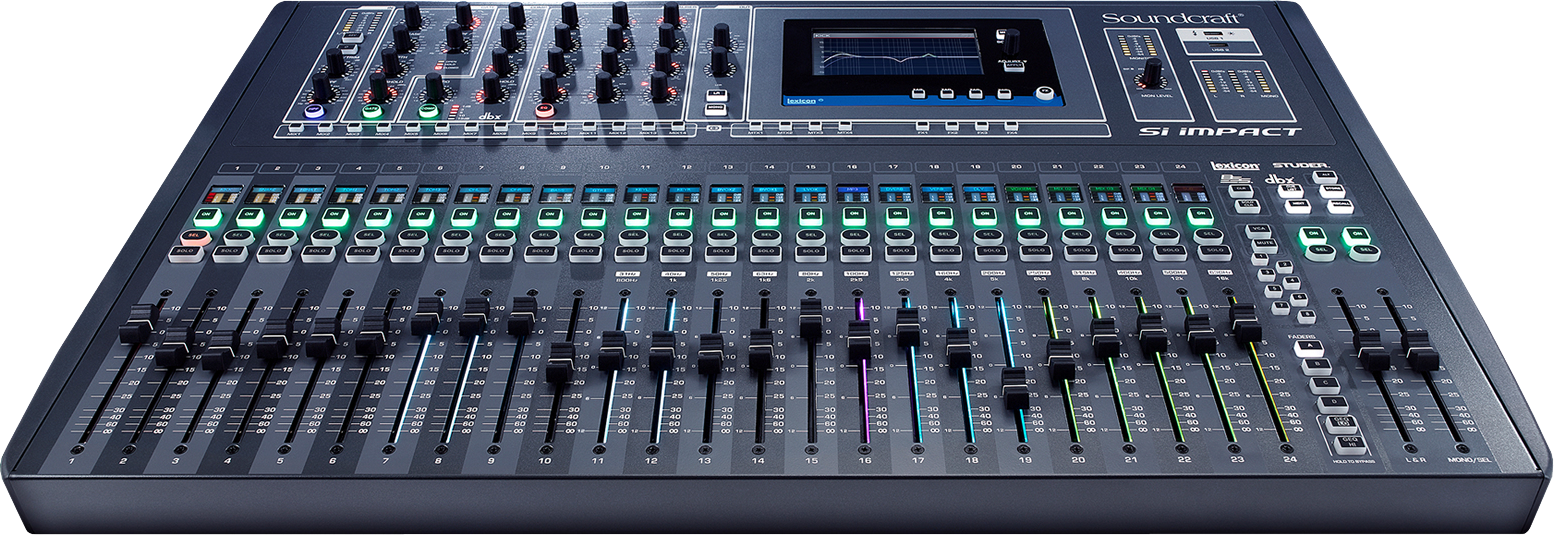
Task: Click the channel 13 number label strip
Action: coord(727,167)
